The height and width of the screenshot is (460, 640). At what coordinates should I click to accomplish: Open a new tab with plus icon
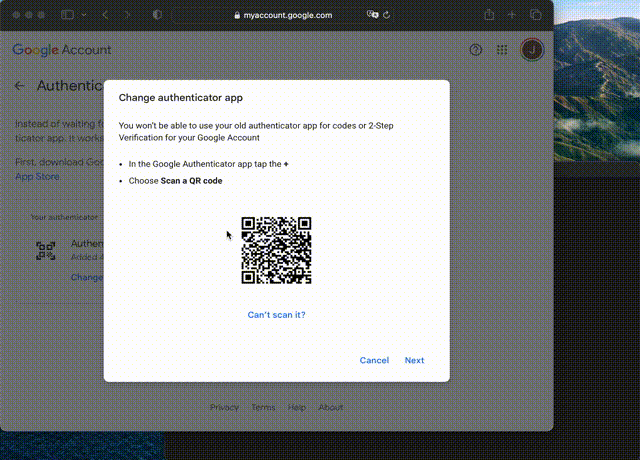512,15
